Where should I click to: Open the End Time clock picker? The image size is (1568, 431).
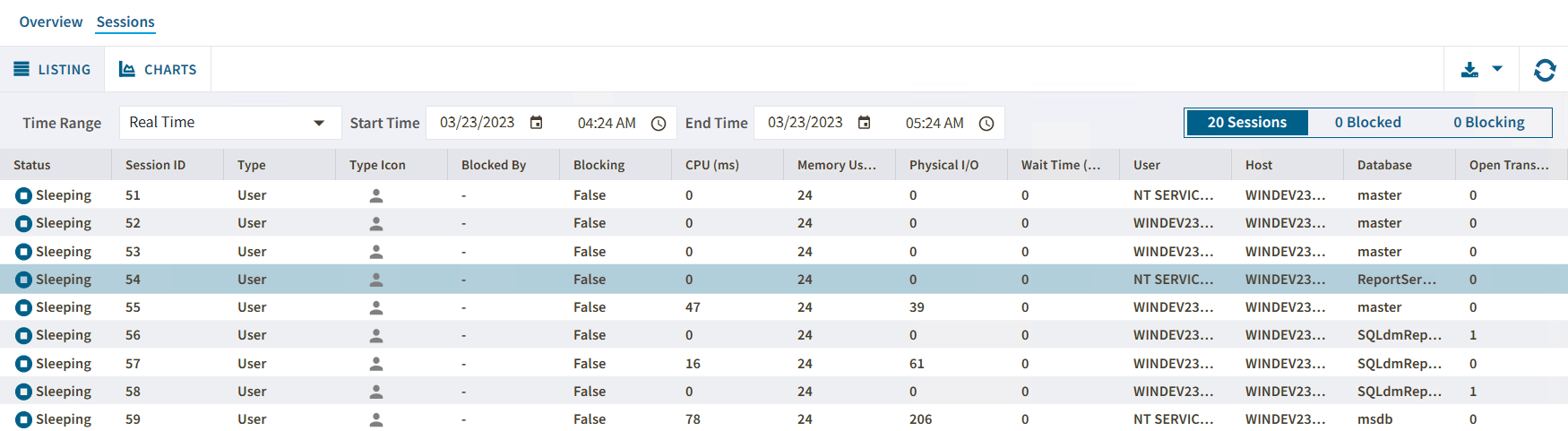(986, 124)
